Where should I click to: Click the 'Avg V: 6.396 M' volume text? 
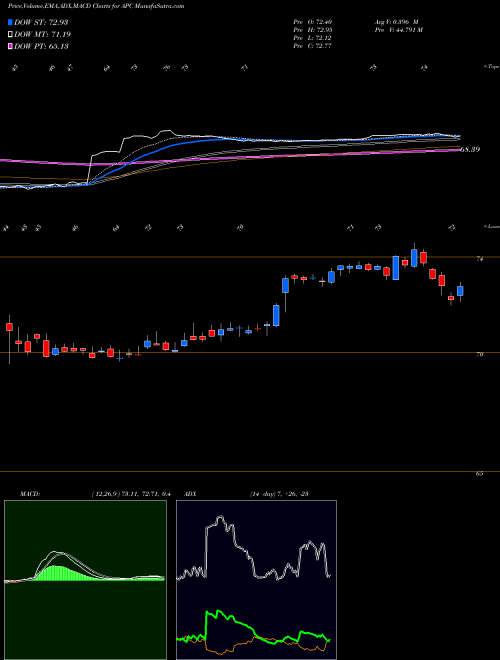tap(396, 22)
